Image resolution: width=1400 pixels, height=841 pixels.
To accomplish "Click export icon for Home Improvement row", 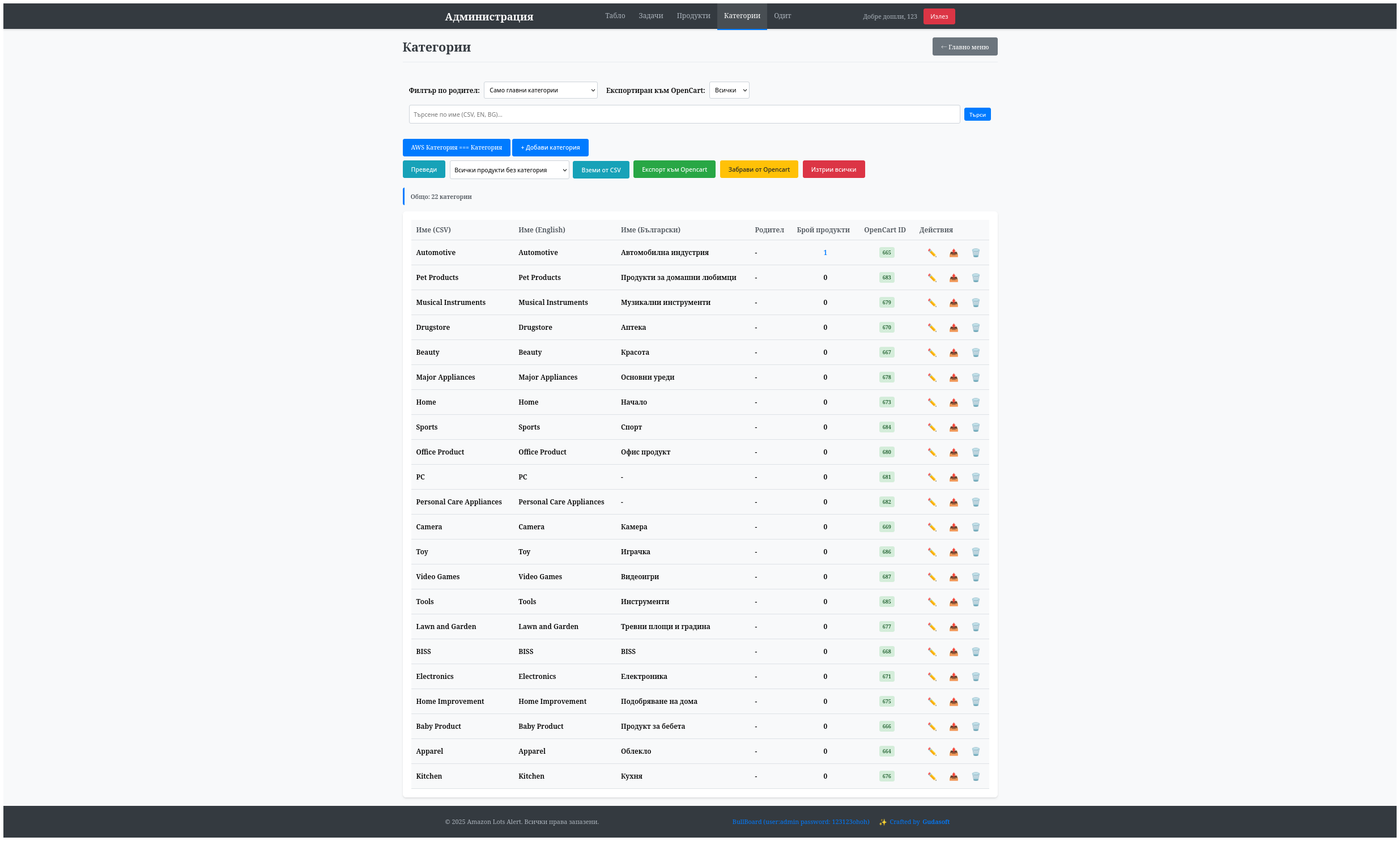I will (954, 702).
